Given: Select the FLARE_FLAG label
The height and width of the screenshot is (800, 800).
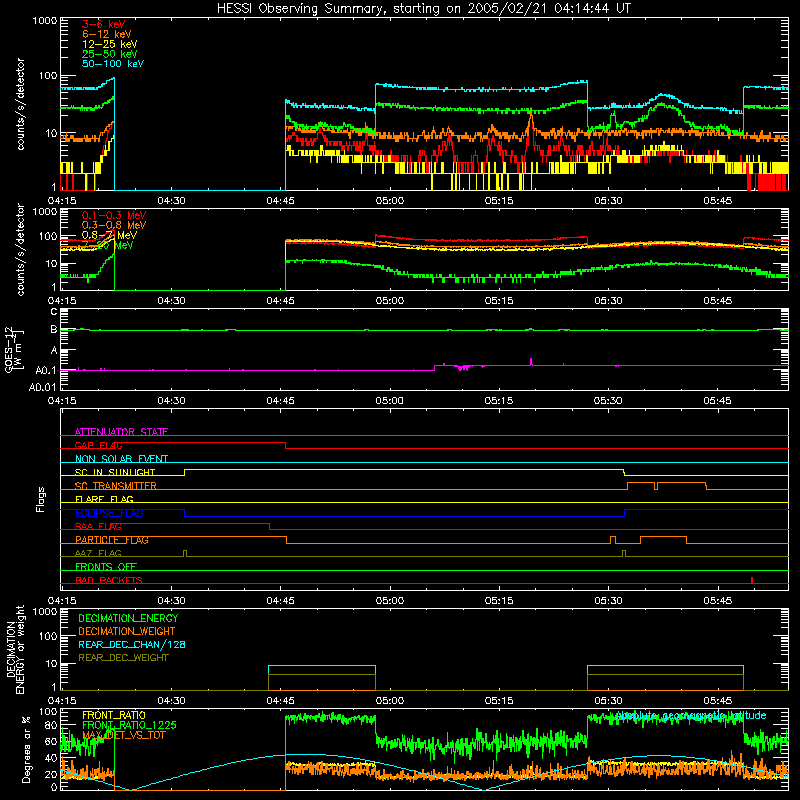Looking at the screenshot, I should (x=104, y=499).
